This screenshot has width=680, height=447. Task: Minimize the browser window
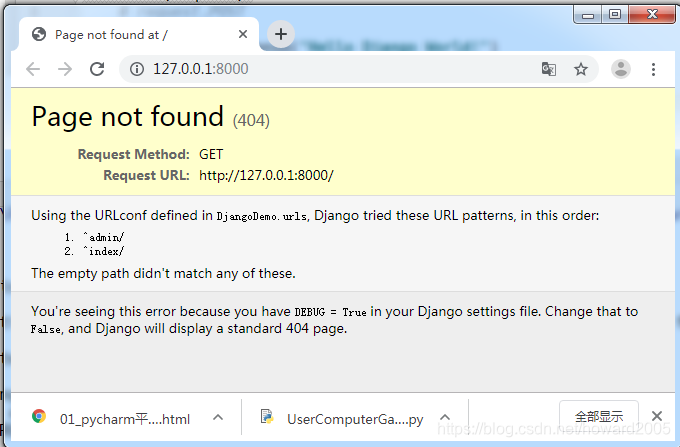588,16
